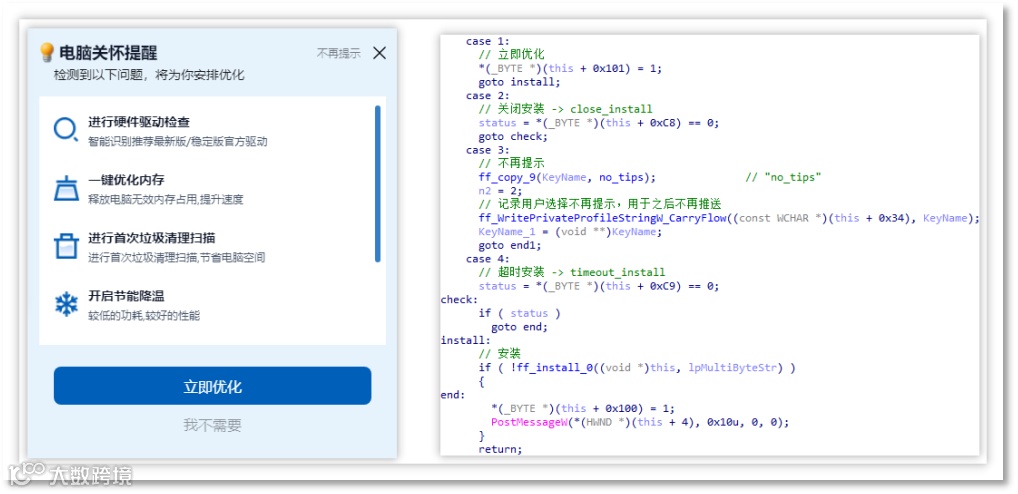Click description 智能识别推荐最新版/稳定版官方驱动
1018x494 pixels.
(x=178, y=142)
